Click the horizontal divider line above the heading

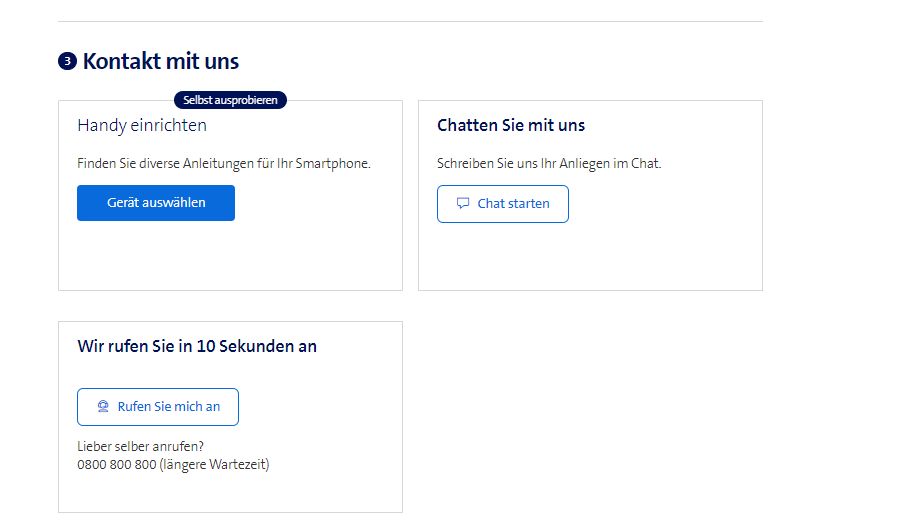coord(410,22)
